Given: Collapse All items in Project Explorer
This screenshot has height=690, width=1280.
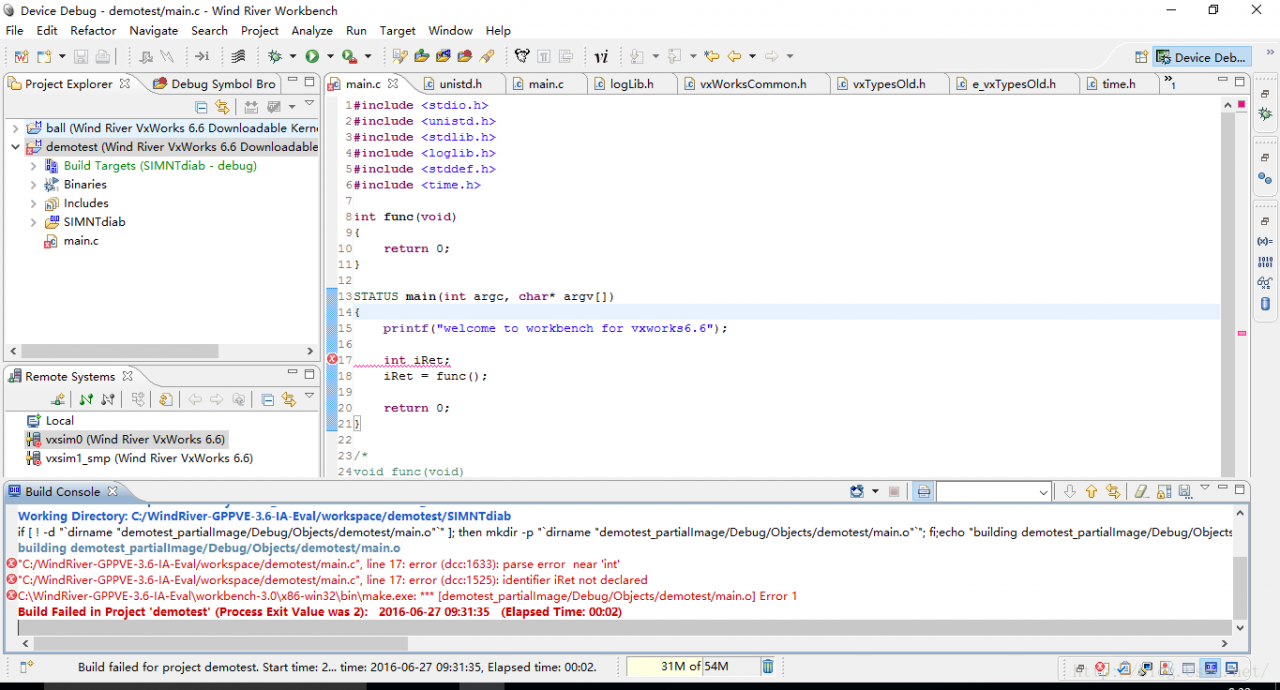Looking at the screenshot, I should [201, 106].
